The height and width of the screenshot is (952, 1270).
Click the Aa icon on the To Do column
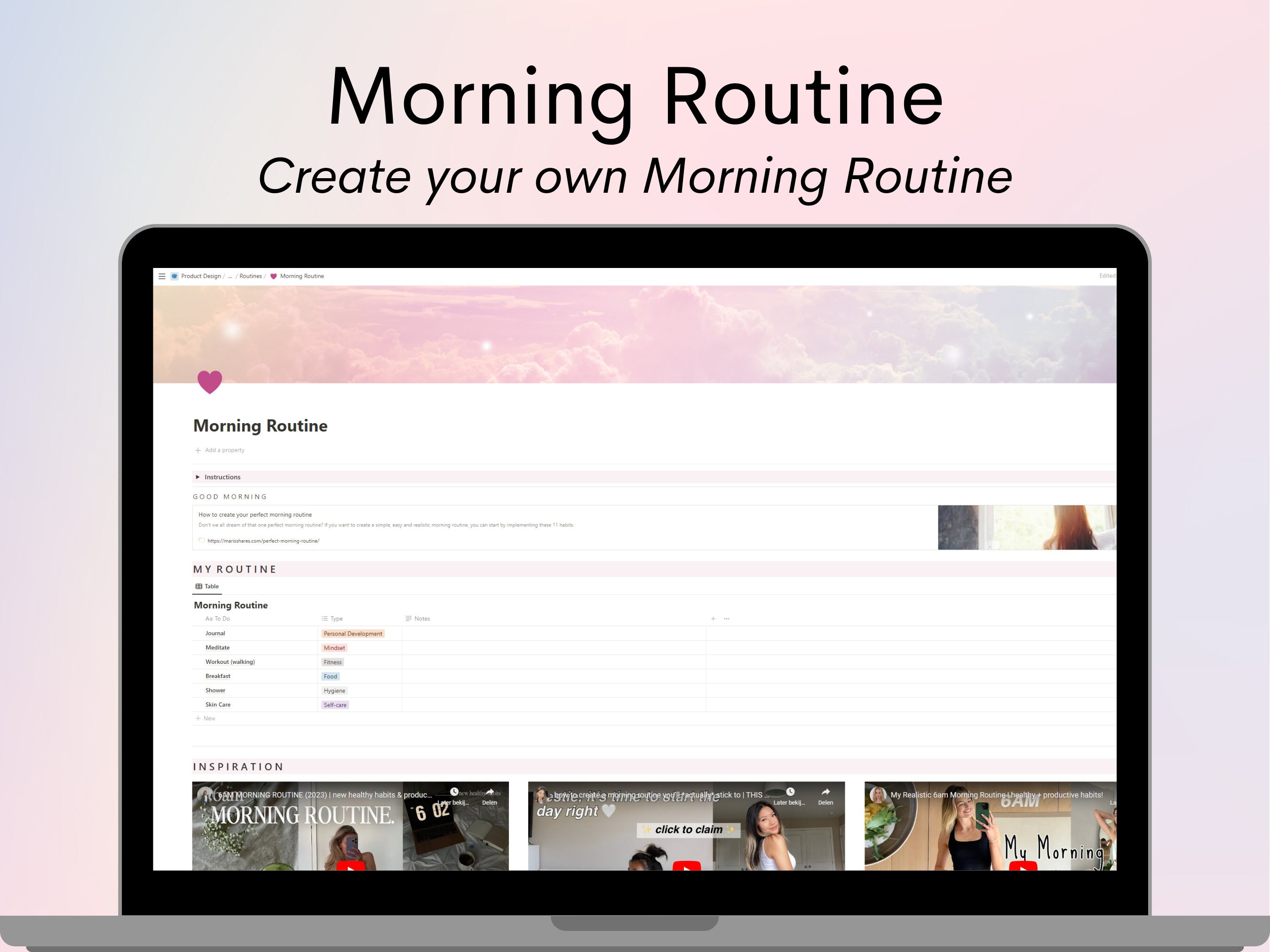click(x=209, y=619)
